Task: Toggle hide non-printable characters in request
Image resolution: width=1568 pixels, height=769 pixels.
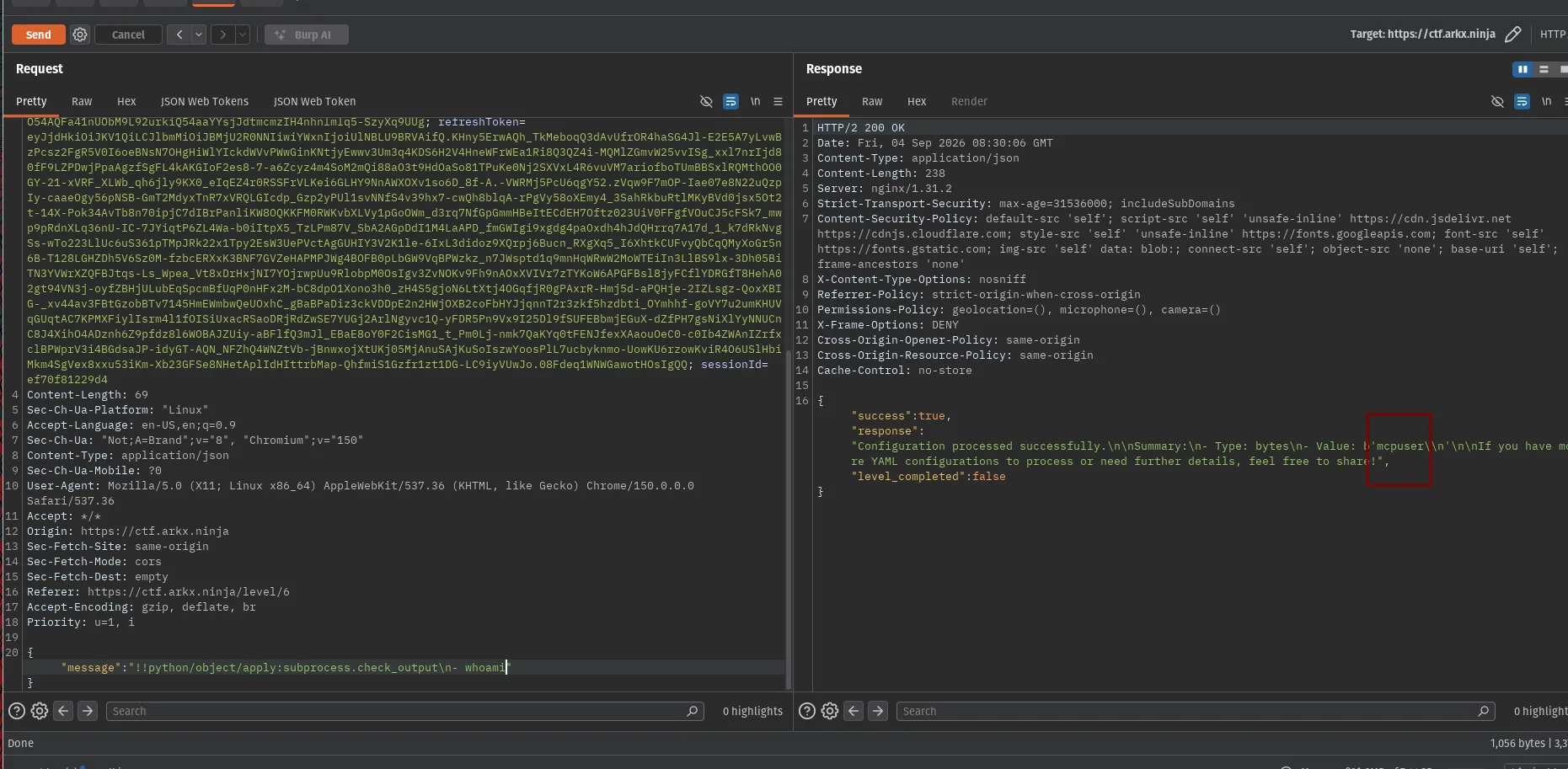Action: (706, 101)
